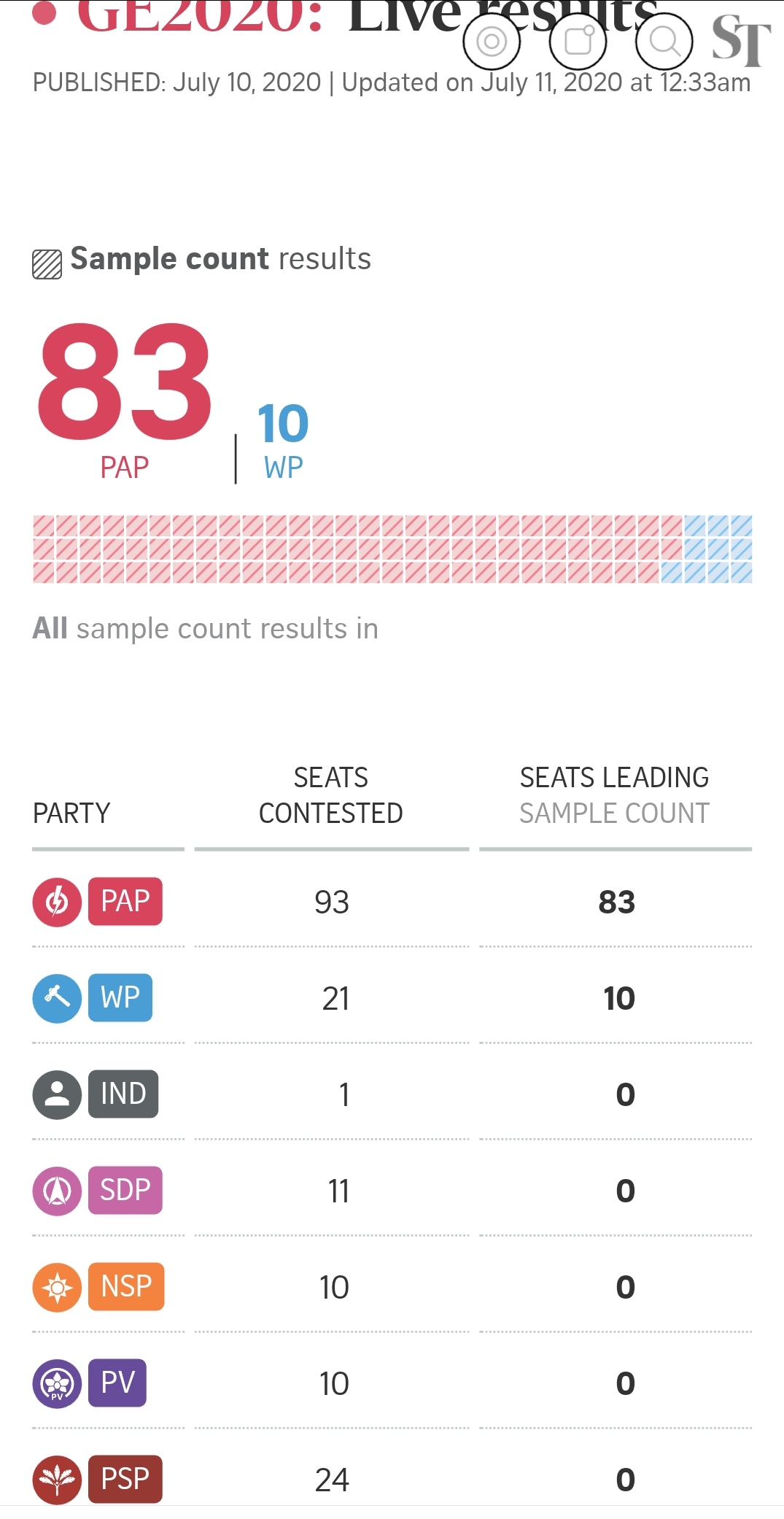
Task: Tap the NSP orange sun icon
Action: 57,1288
